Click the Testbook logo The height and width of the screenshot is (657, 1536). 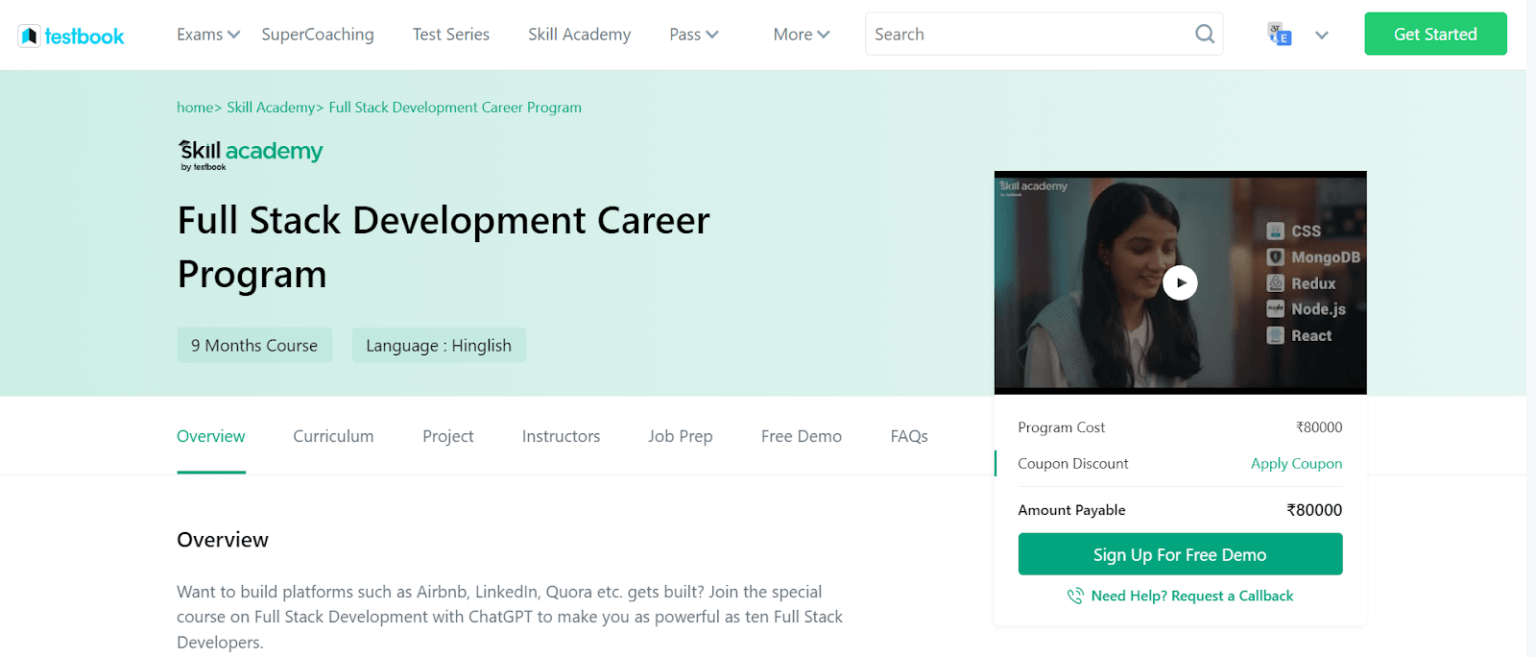tap(70, 34)
